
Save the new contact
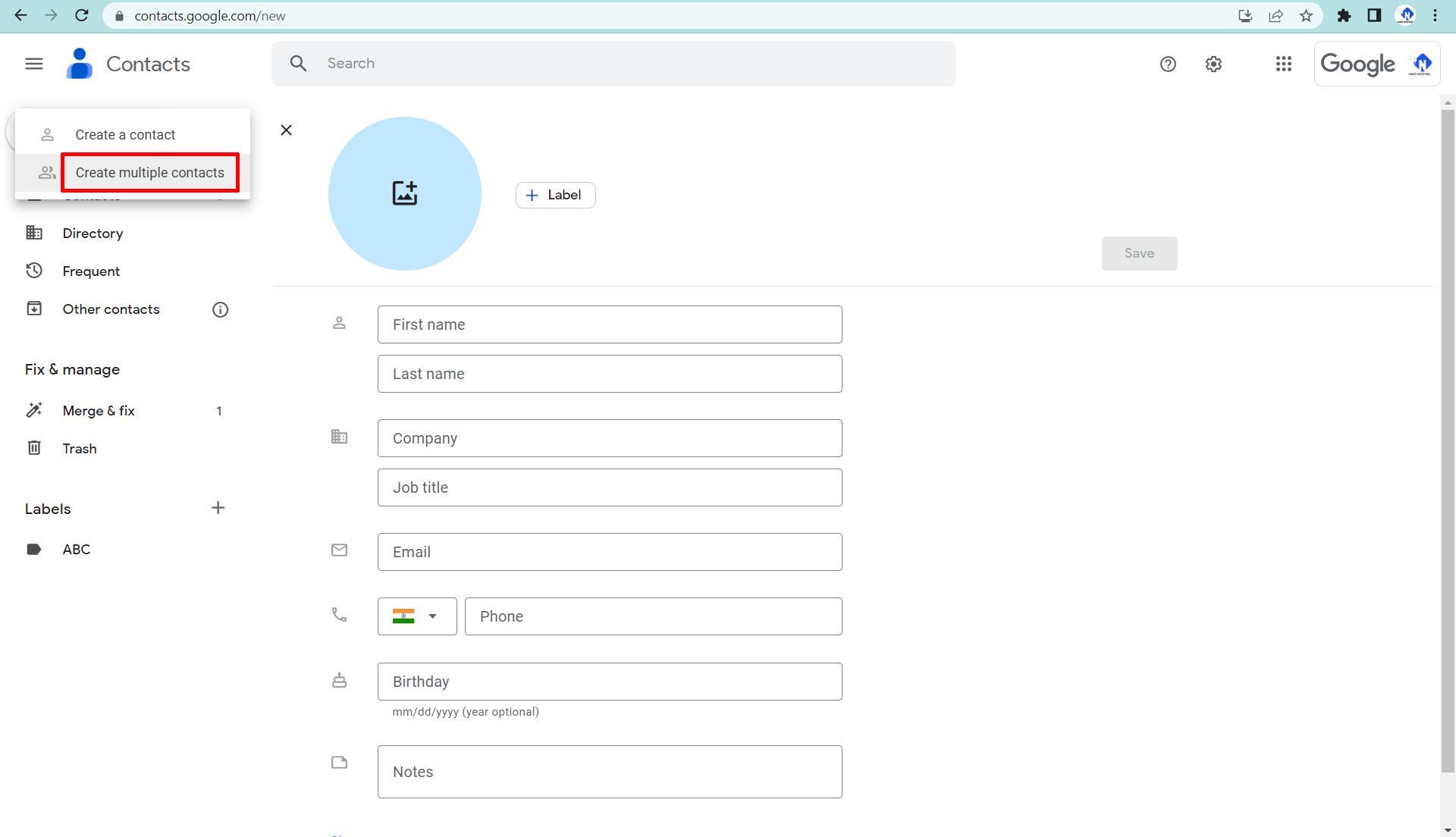coord(1139,253)
